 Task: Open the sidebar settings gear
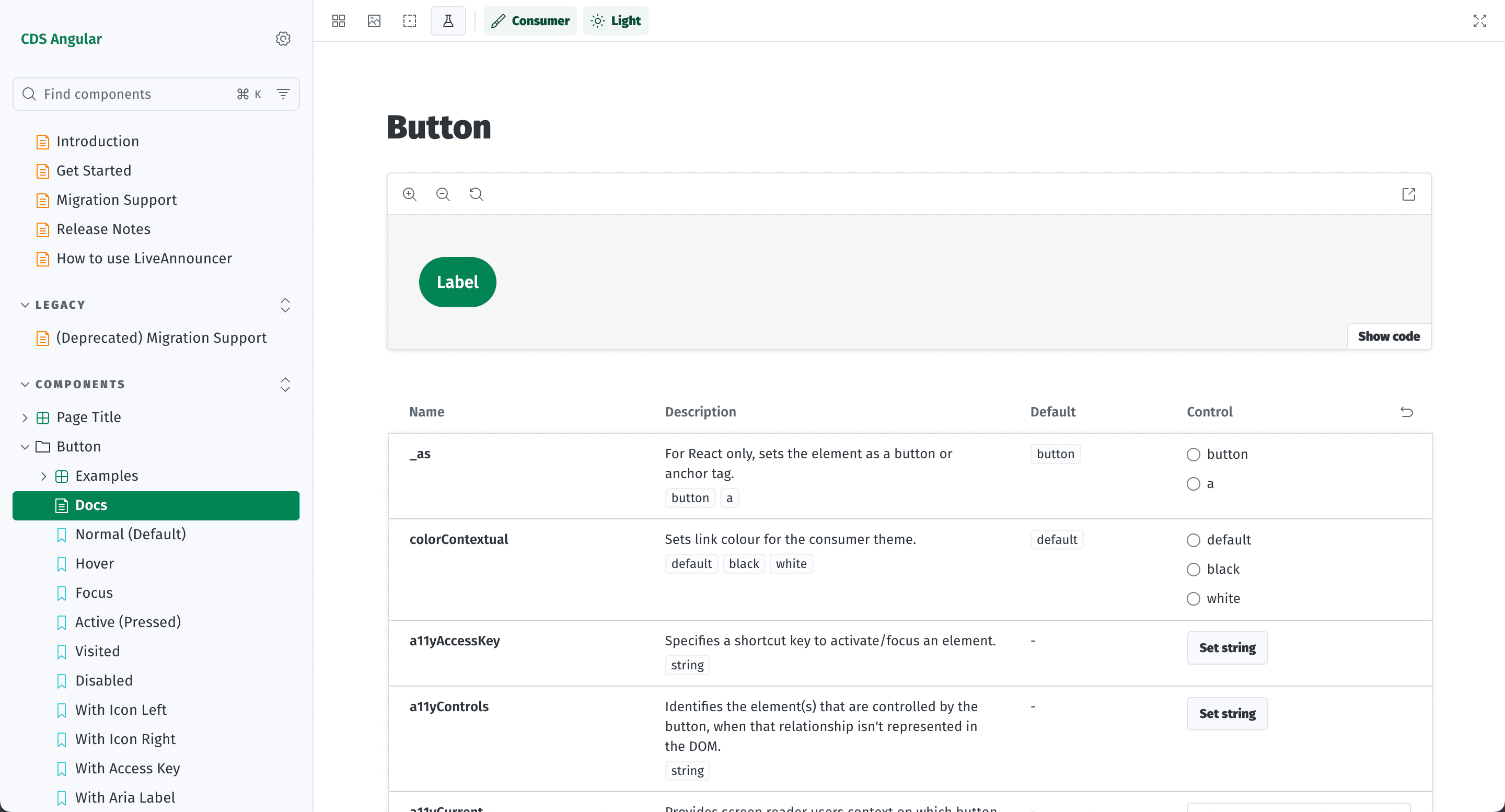283,39
